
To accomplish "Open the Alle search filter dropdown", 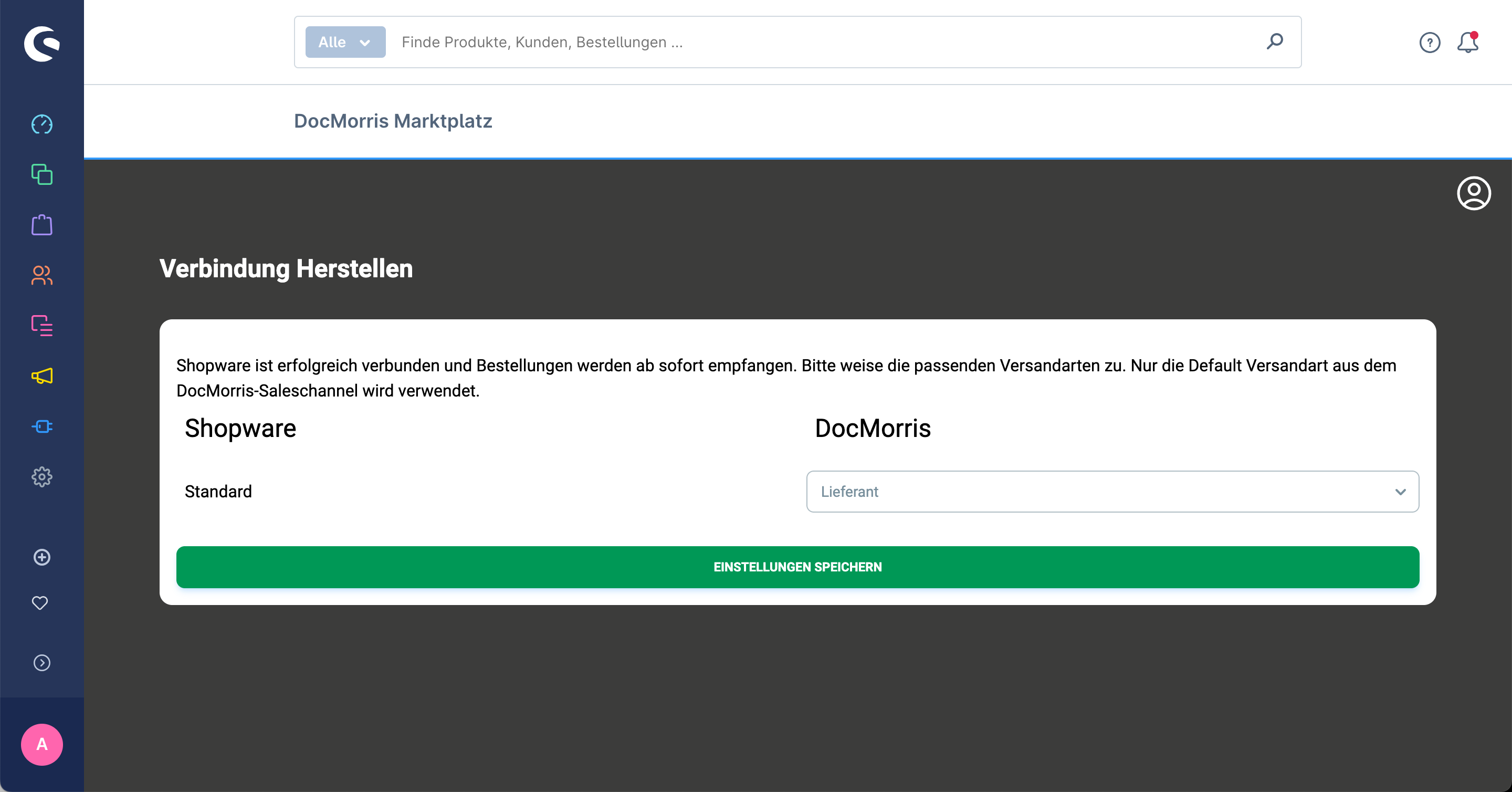I will 345,41.
